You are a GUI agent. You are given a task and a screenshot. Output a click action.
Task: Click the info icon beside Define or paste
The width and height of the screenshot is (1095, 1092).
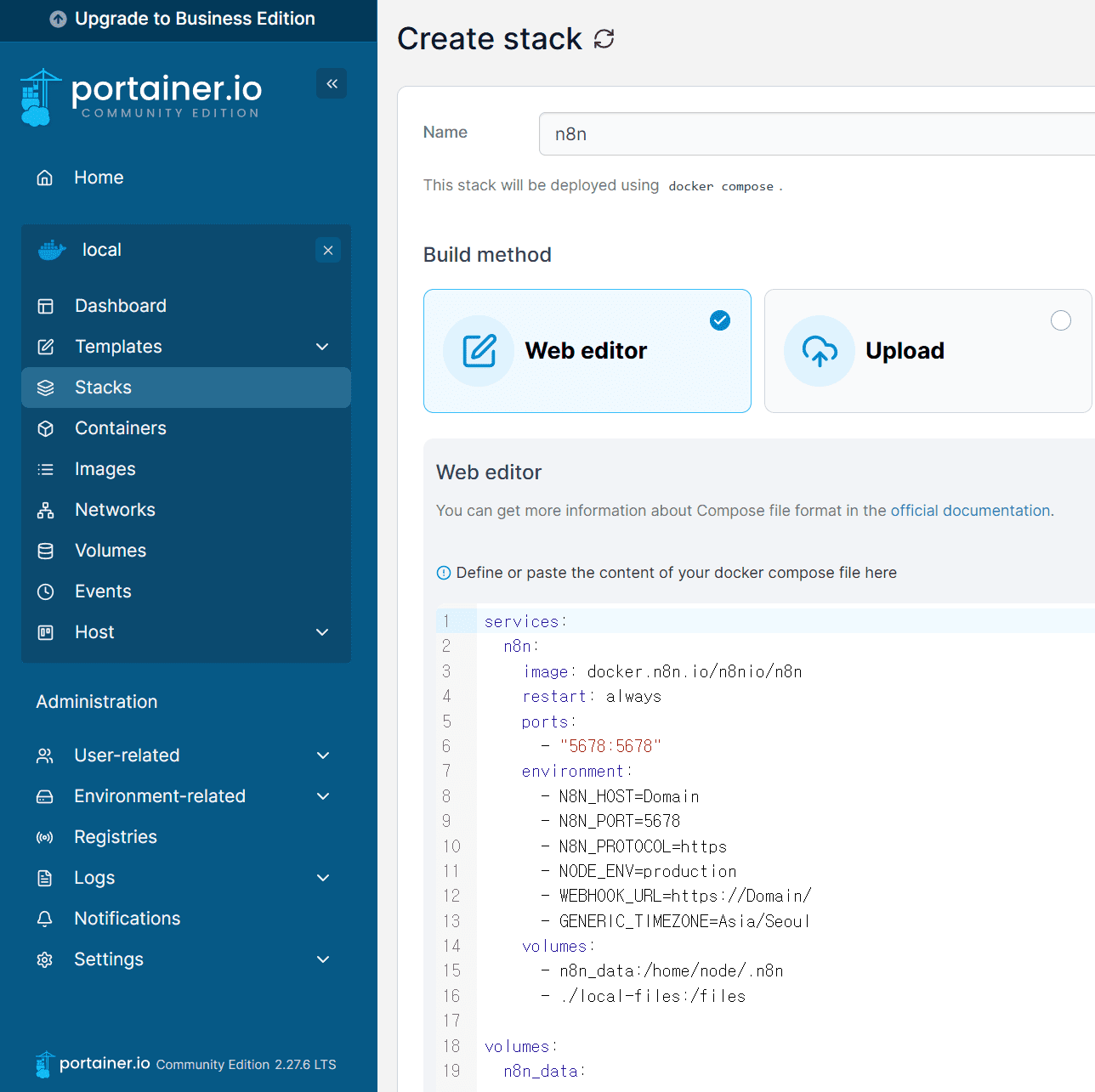coord(444,573)
